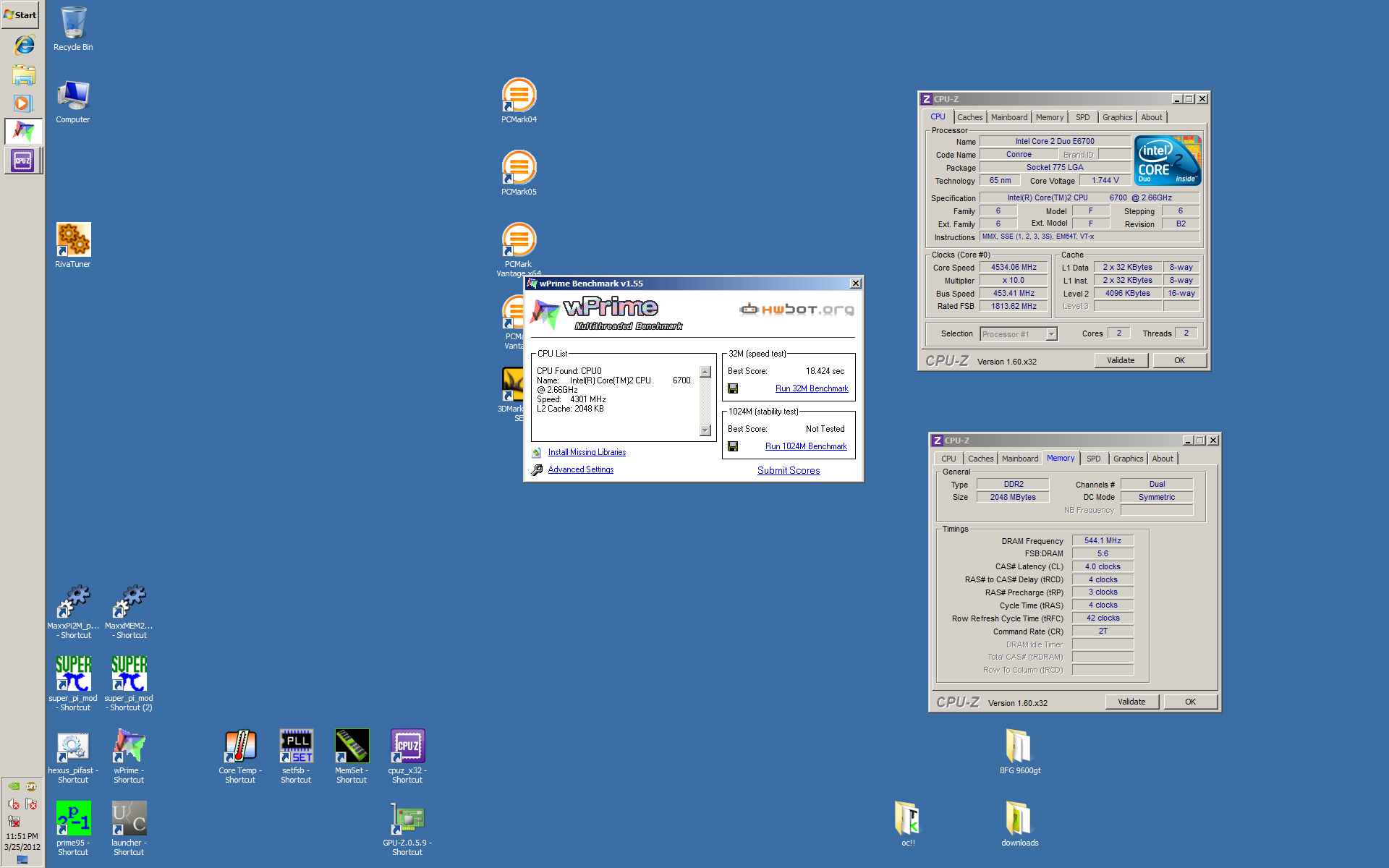Switch to Caches tab in top CPU-Z
The width and height of the screenshot is (1389, 868).
coord(969,117)
